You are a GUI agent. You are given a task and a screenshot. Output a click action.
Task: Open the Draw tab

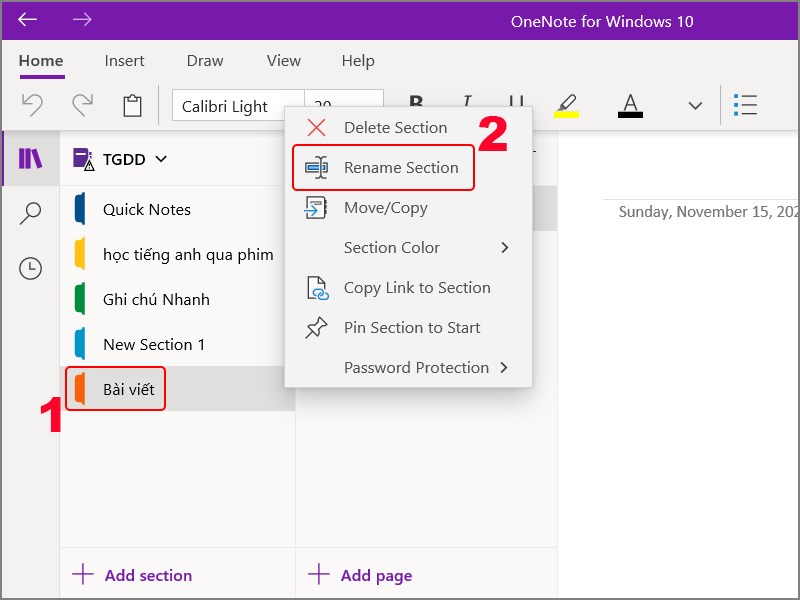(205, 61)
